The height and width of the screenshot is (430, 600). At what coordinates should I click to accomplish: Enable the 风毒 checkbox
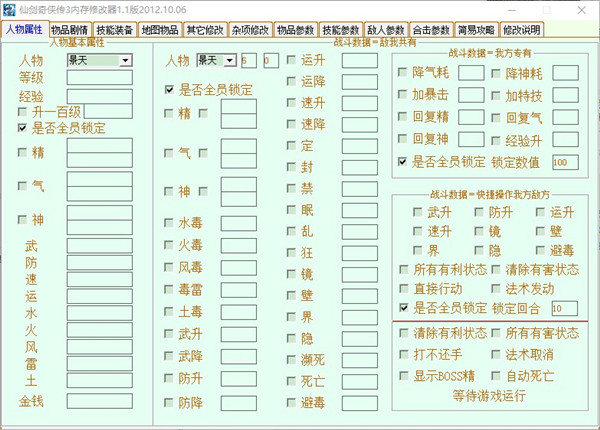[x=169, y=267]
